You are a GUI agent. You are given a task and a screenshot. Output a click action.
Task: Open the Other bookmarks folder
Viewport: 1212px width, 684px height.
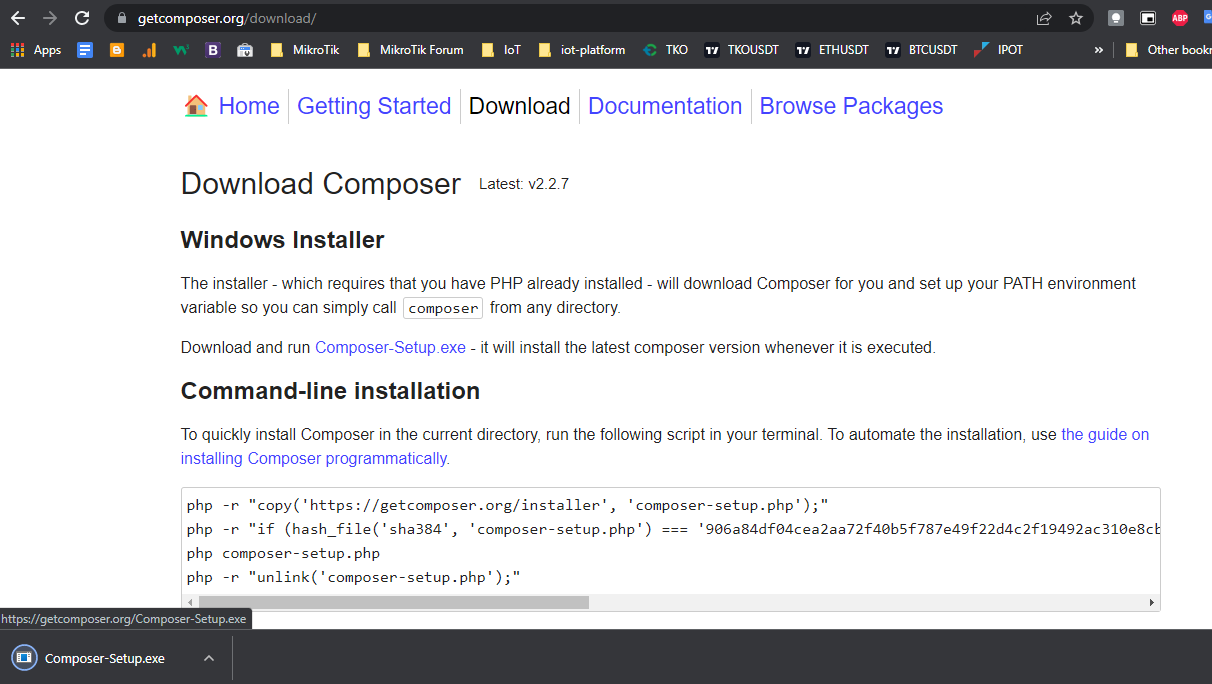click(x=1165, y=49)
